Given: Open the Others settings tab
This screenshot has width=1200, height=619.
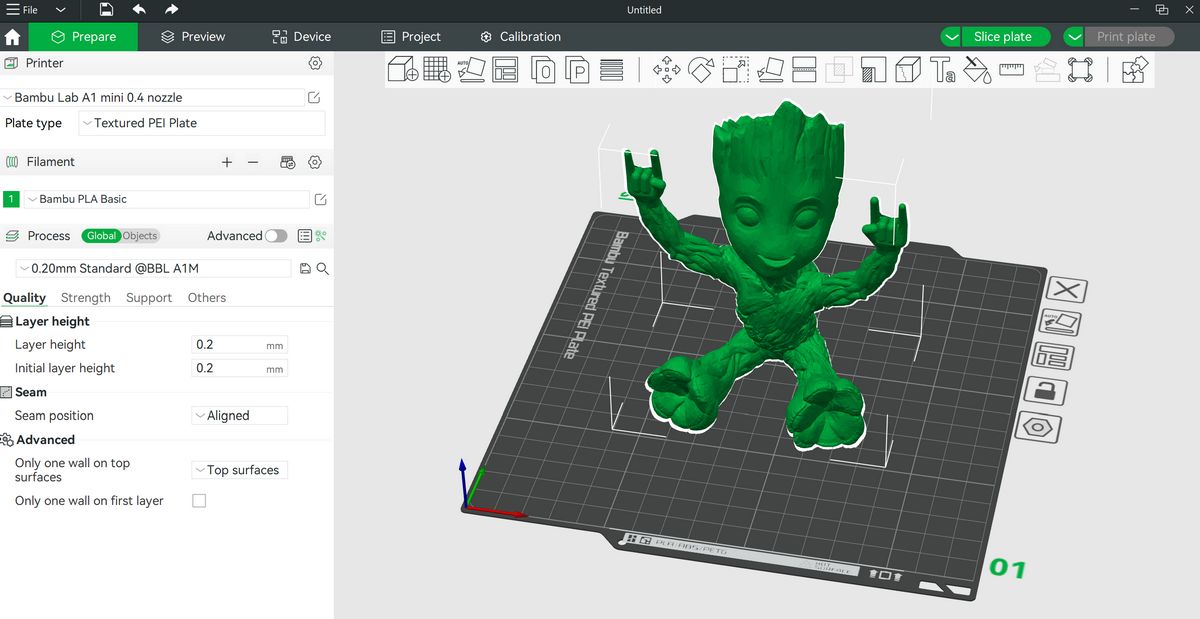Looking at the screenshot, I should click(207, 298).
